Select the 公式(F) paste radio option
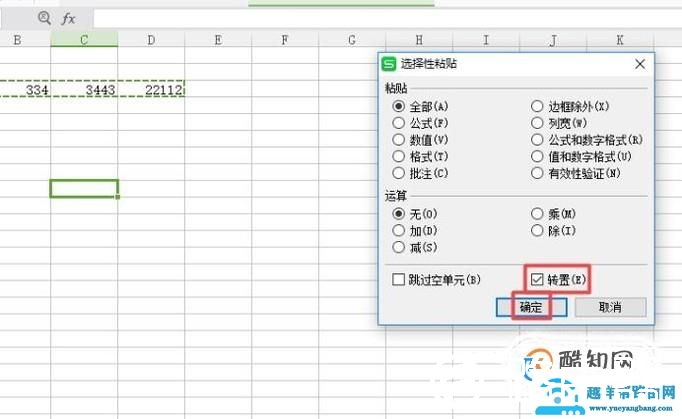Viewport: 682px width, 419px height. [x=398, y=123]
